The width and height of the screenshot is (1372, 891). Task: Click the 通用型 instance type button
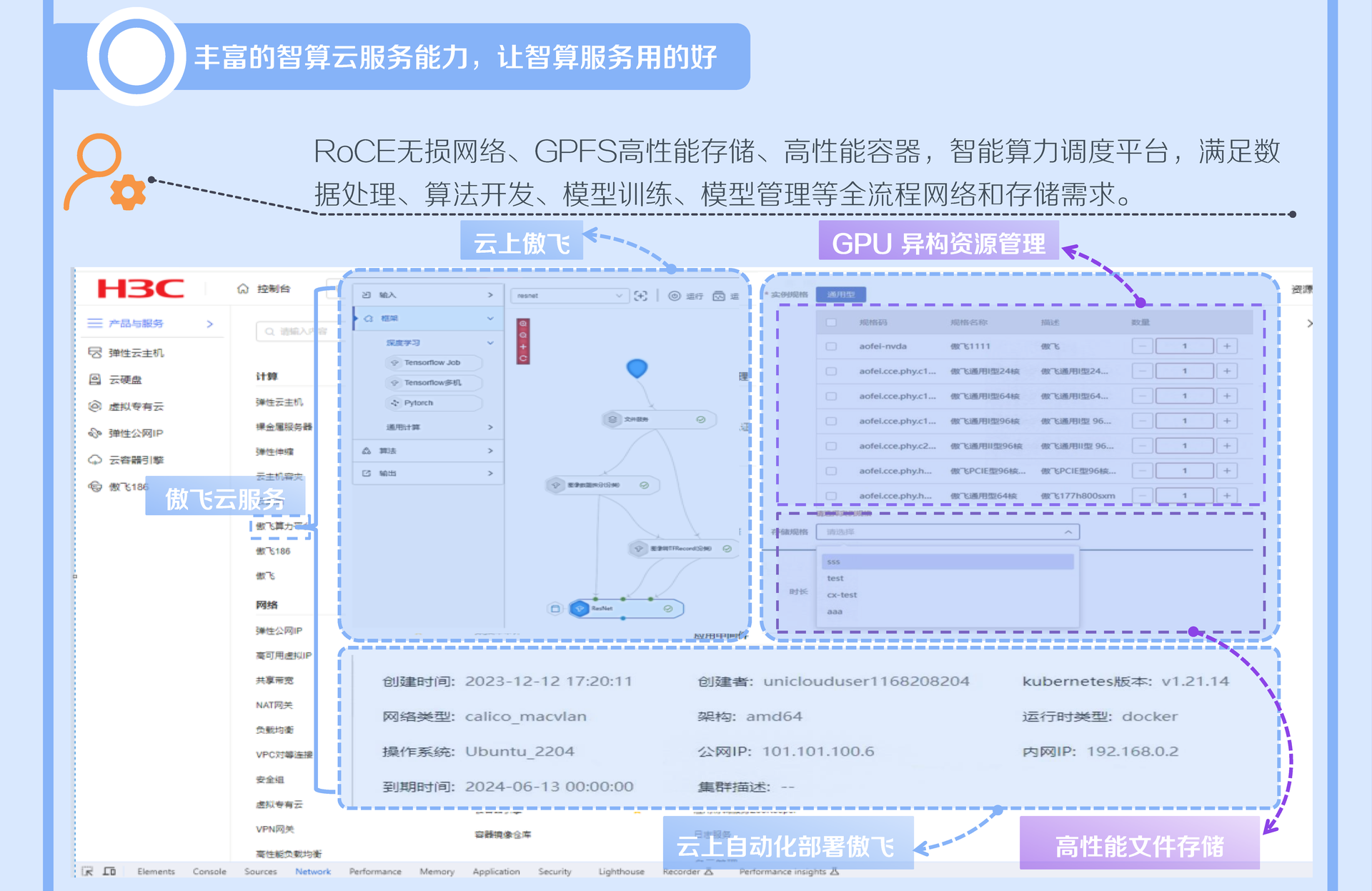pyautogui.click(x=840, y=294)
